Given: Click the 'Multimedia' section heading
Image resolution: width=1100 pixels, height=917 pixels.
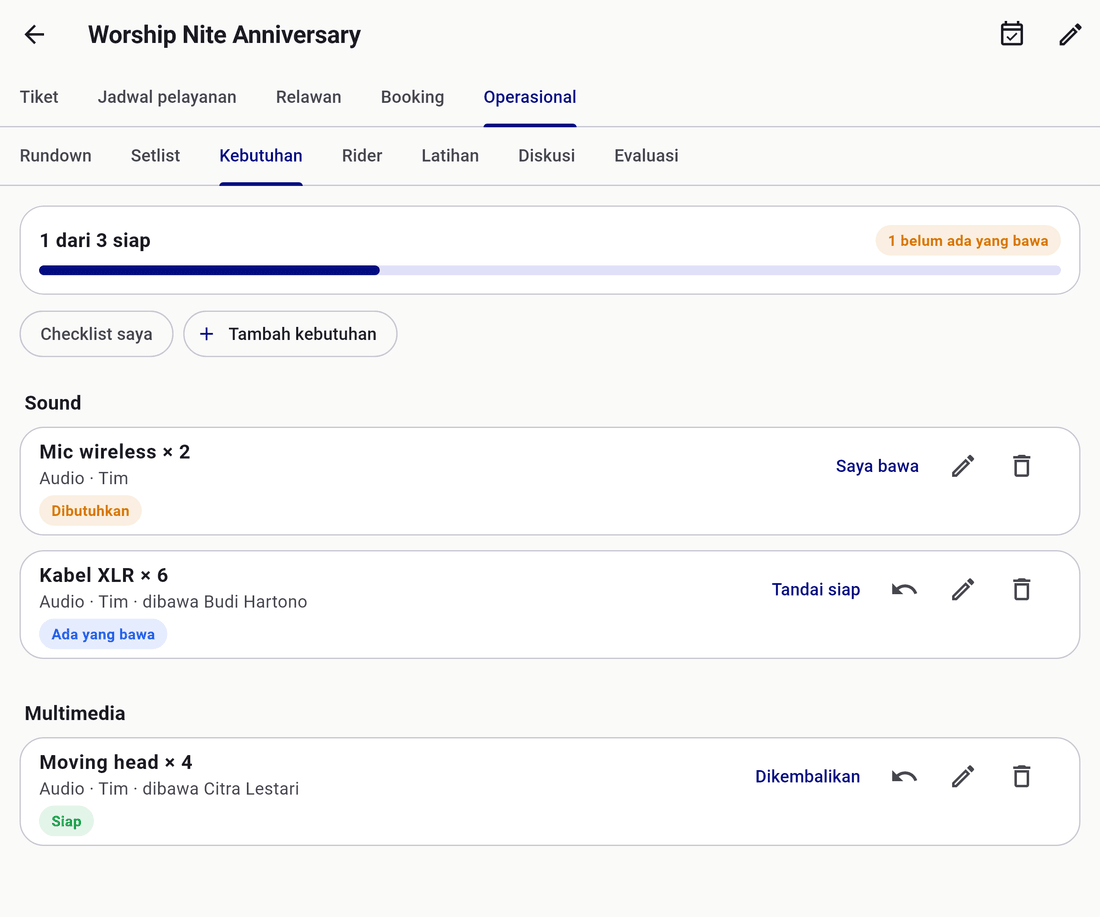Looking at the screenshot, I should coord(75,714).
